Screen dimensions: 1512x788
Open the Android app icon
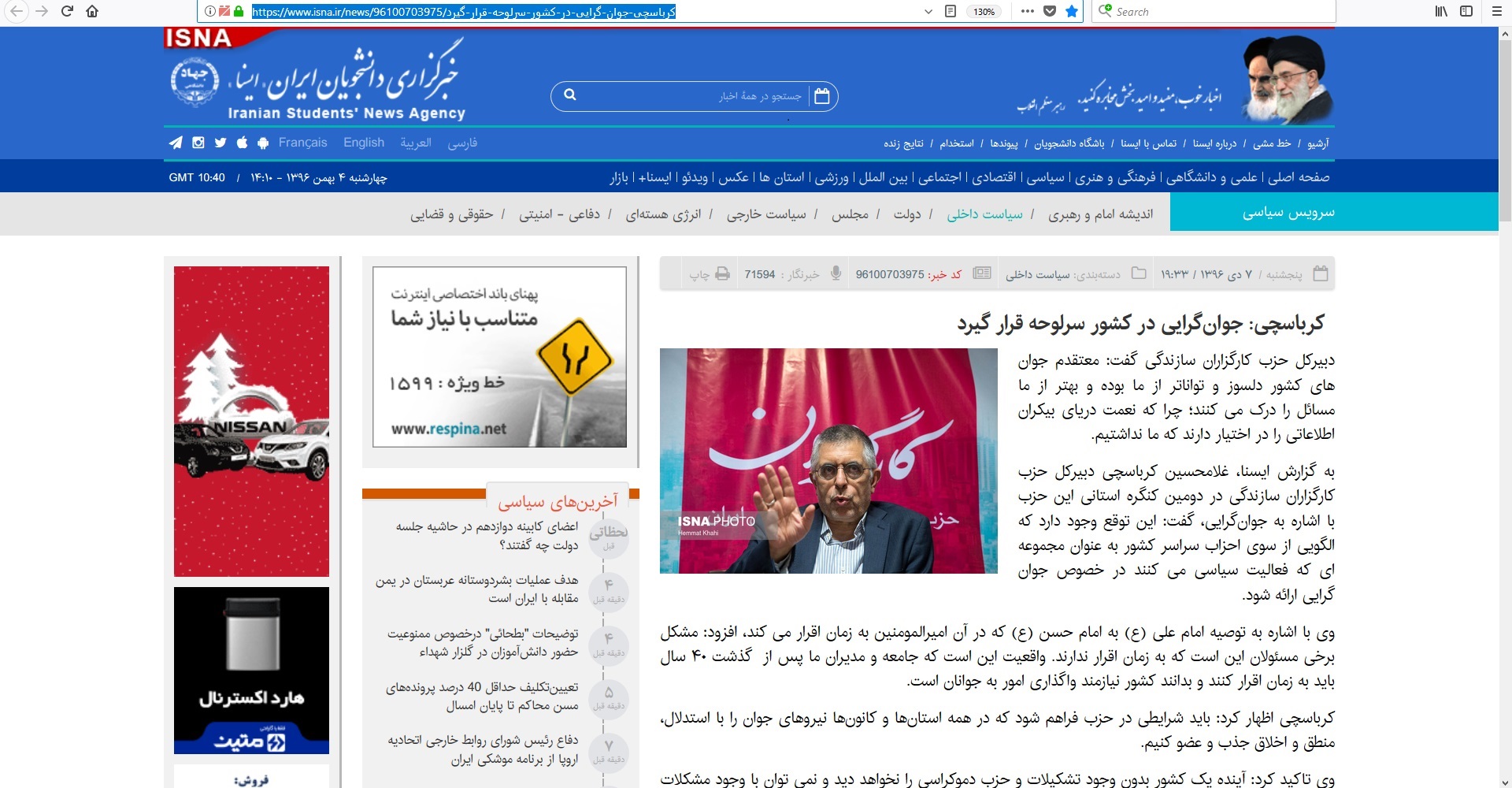[x=263, y=143]
